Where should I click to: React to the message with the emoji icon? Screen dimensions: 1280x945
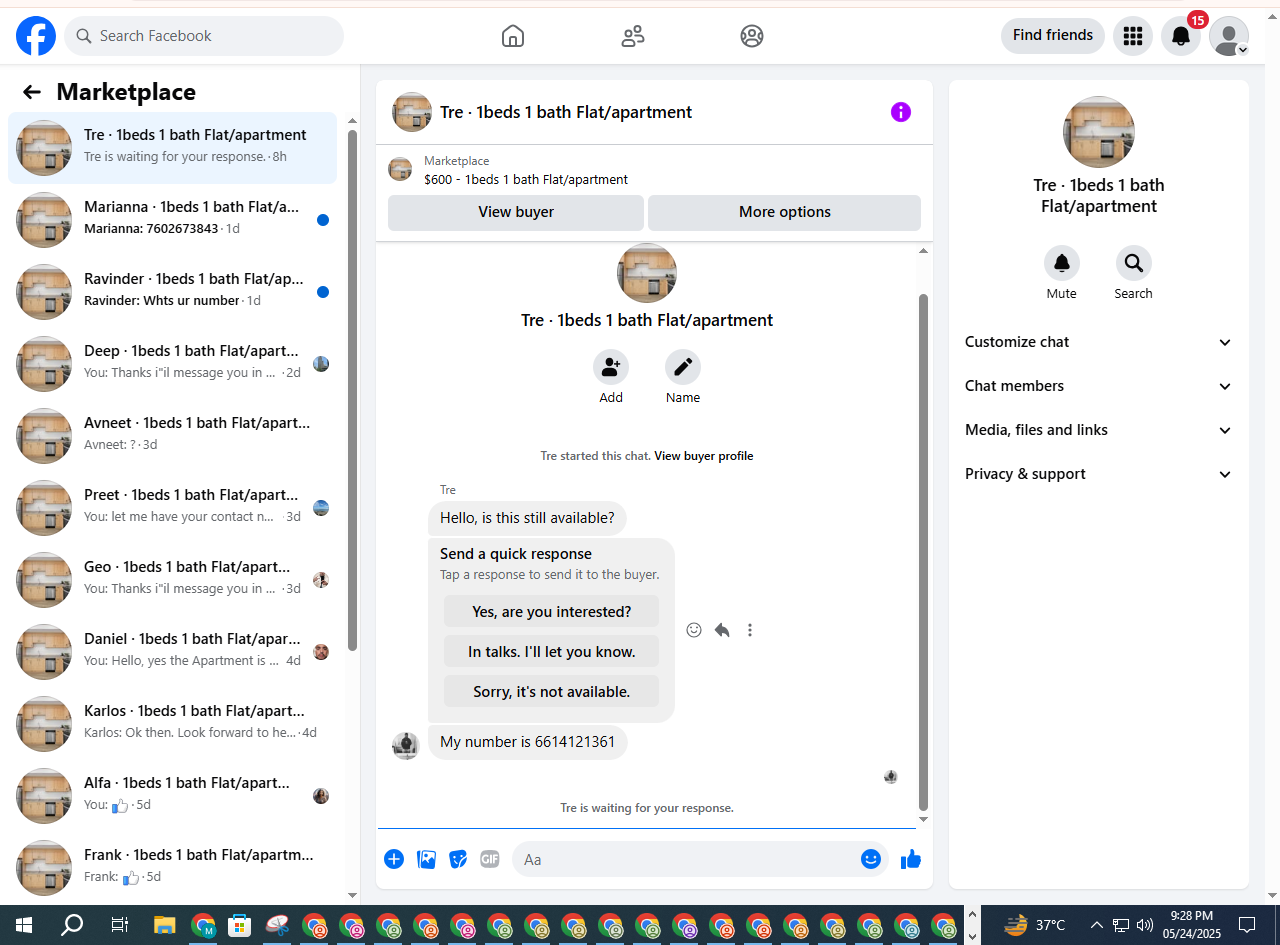click(694, 630)
